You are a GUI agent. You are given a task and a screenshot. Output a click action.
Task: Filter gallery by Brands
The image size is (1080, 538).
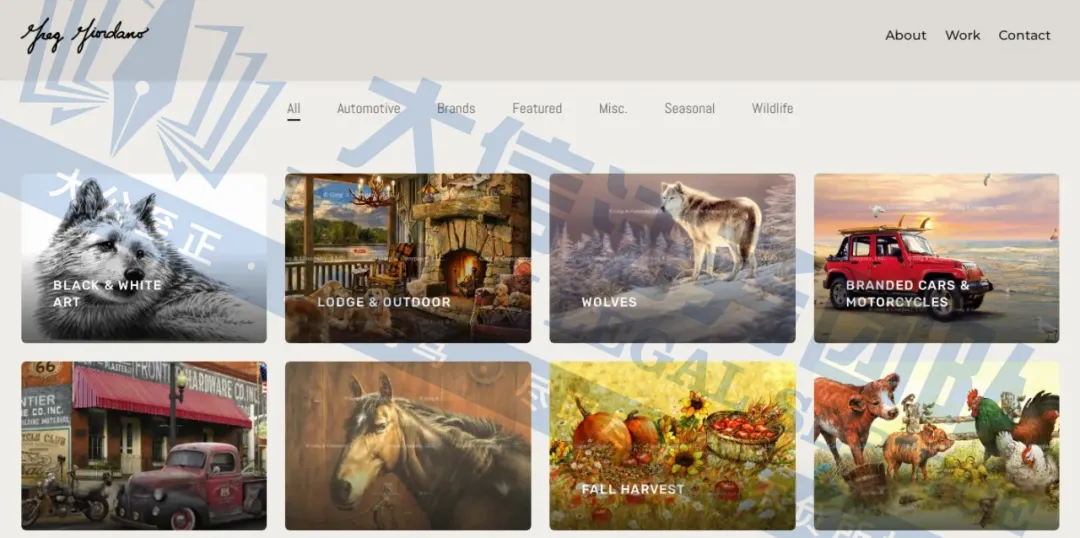tap(456, 108)
